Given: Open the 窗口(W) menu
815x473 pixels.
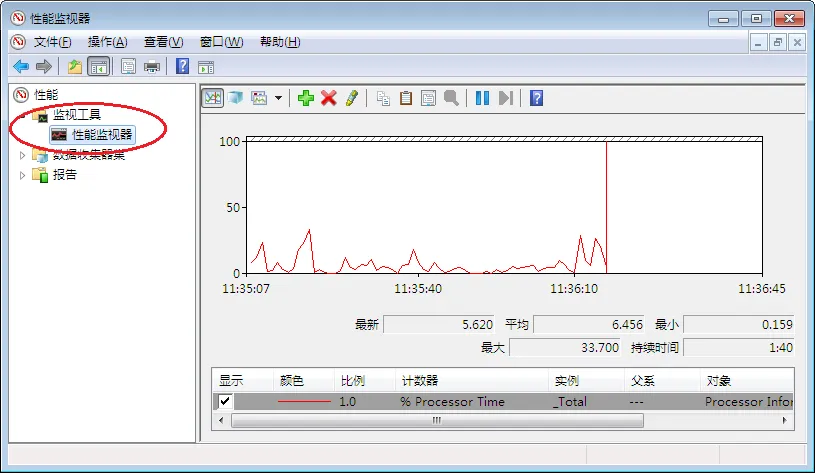Looking at the screenshot, I should click(221, 42).
